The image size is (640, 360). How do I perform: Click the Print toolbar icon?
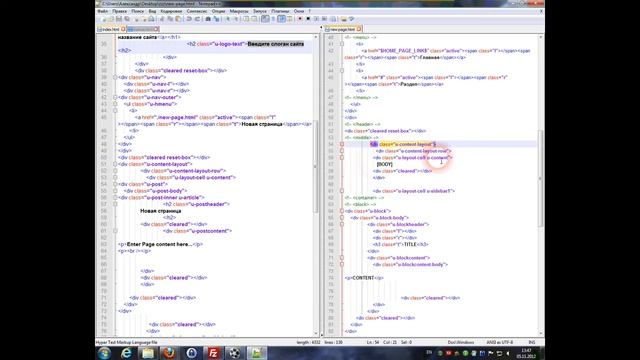tap(151, 19)
